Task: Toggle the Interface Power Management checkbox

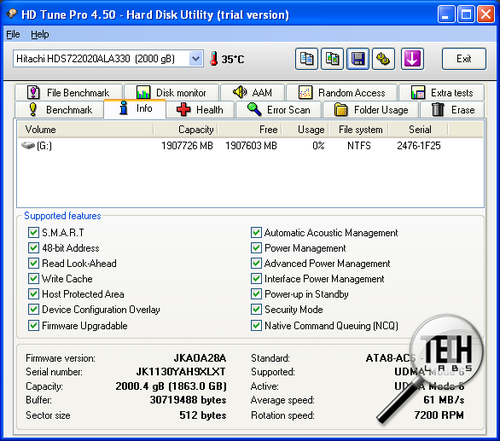Action: [256, 278]
